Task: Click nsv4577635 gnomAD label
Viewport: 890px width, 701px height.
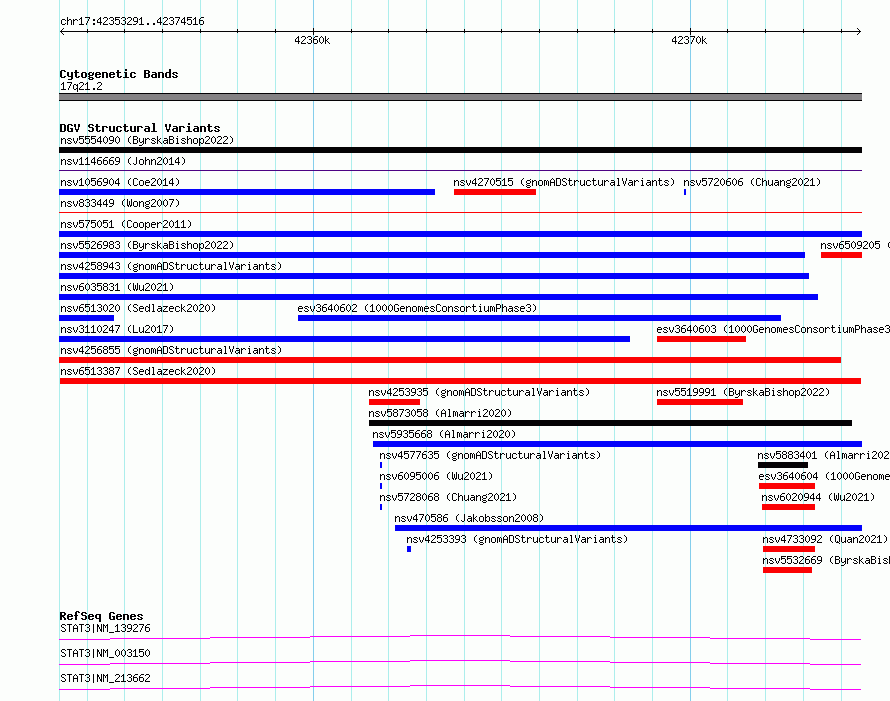Action: coord(490,455)
